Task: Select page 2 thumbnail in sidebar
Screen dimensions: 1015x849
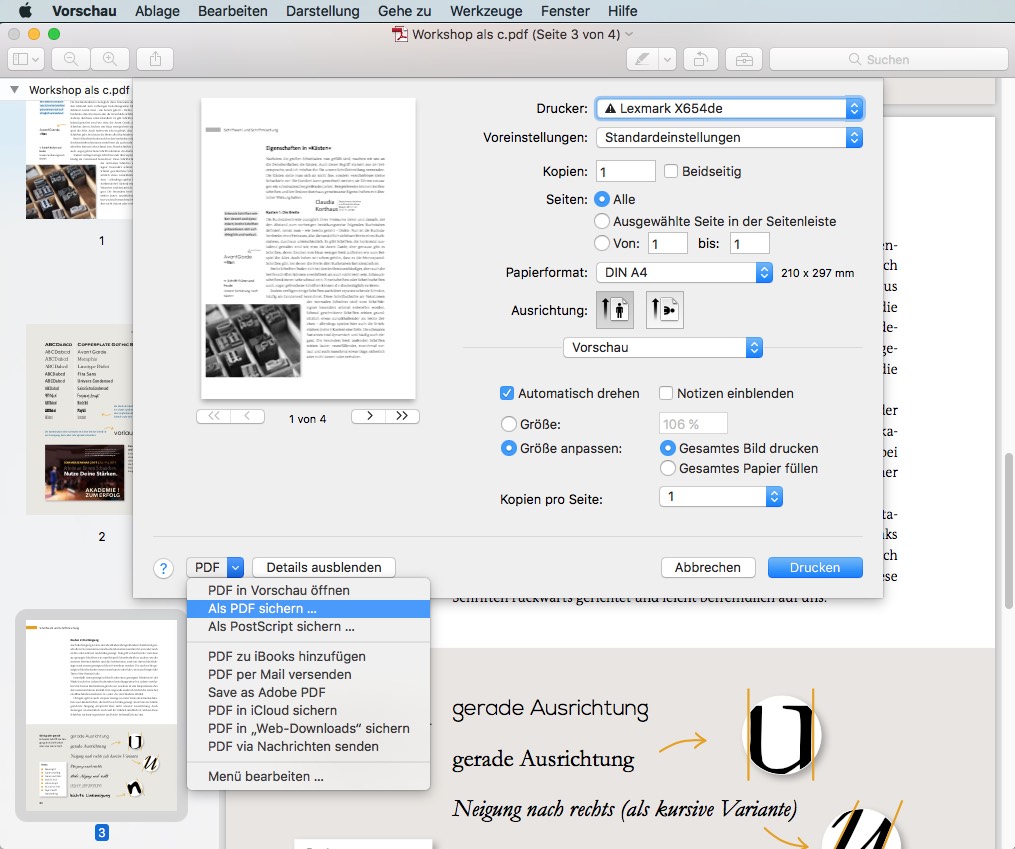Action: click(x=78, y=419)
